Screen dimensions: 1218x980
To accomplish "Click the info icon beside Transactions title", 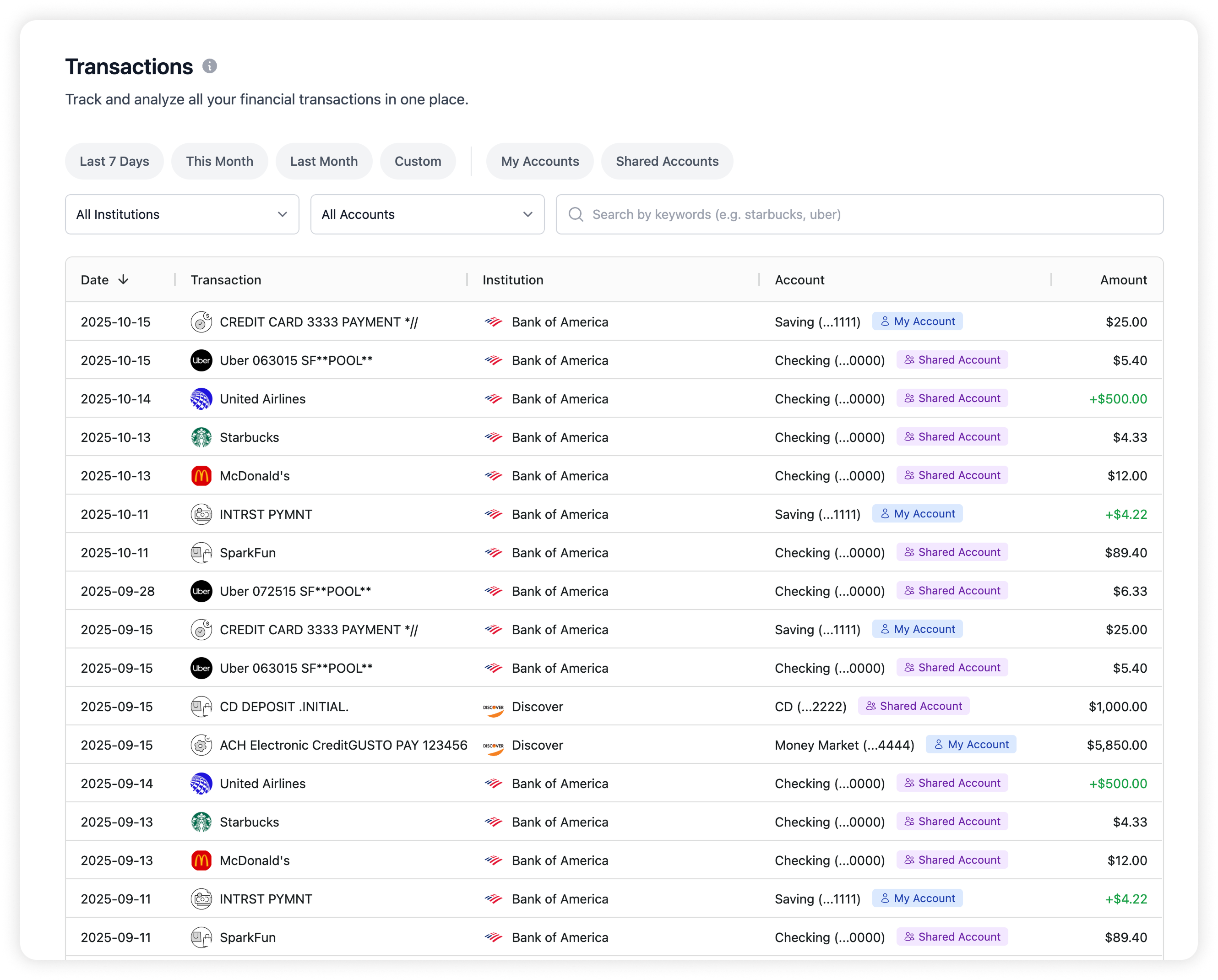I will [x=210, y=66].
